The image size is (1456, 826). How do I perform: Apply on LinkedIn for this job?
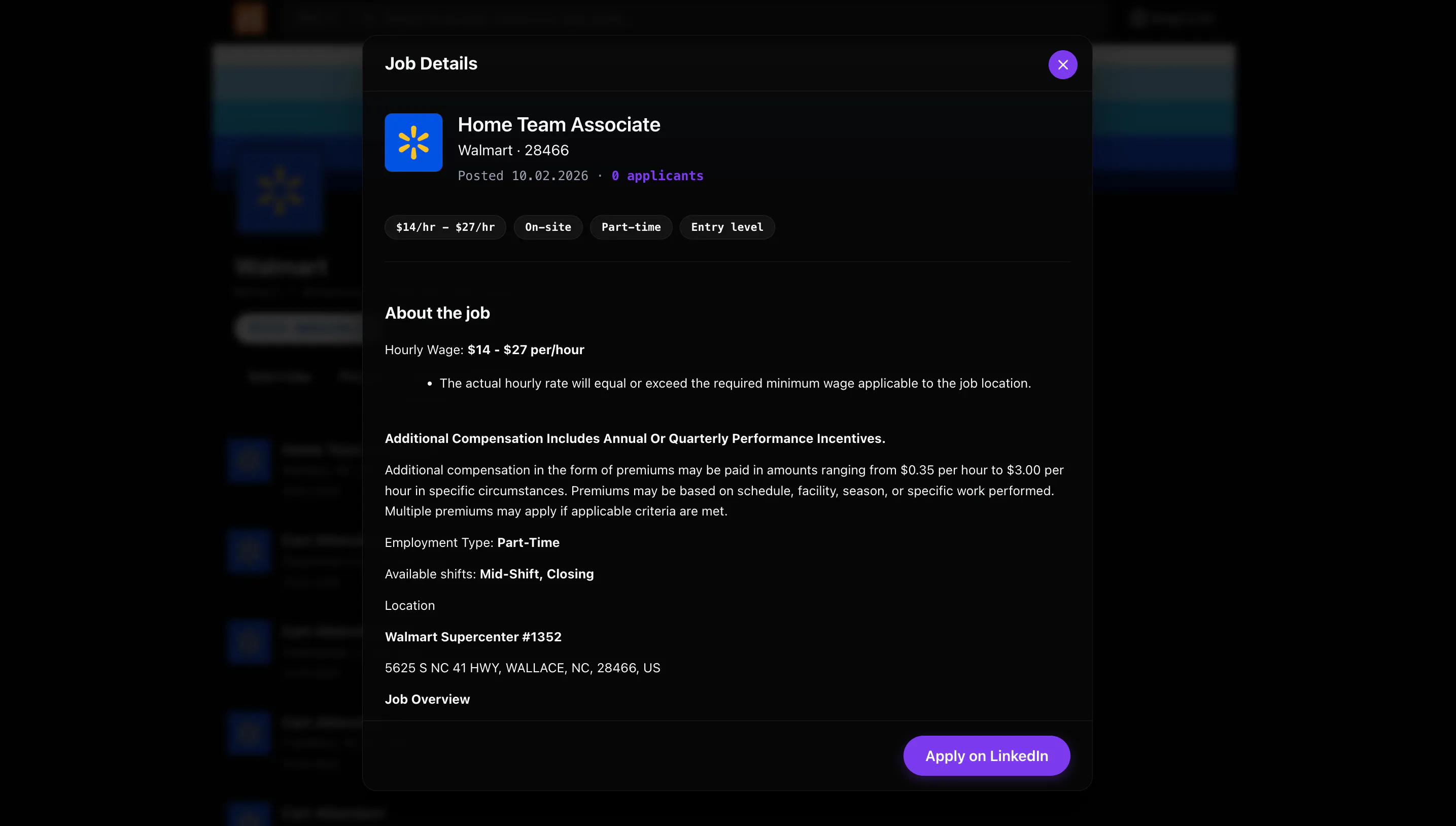click(986, 755)
